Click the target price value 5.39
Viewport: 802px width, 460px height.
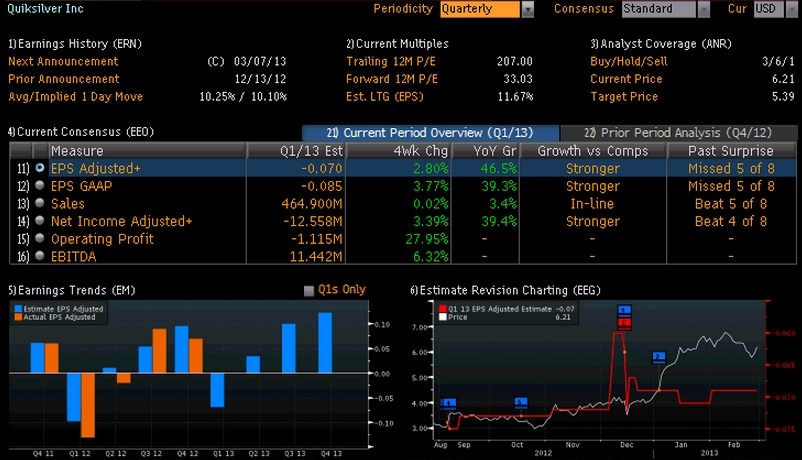pos(783,97)
